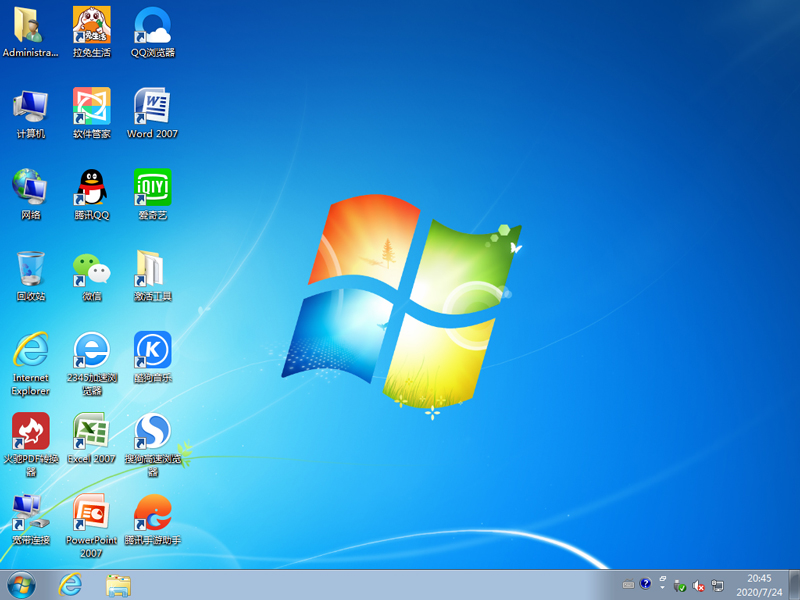Launch the 234 accelerated browser

coord(91,352)
